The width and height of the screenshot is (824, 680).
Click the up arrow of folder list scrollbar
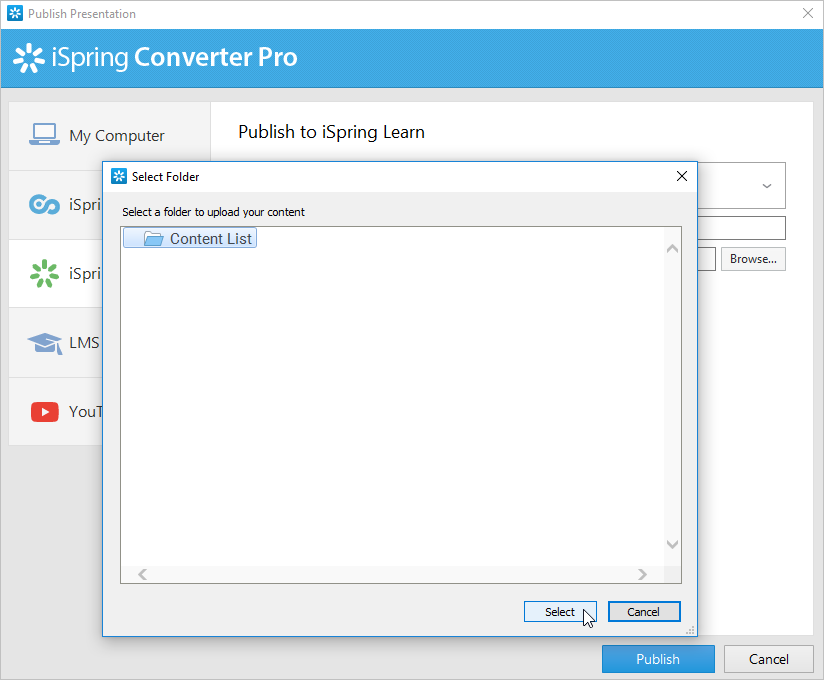tap(672, 249)
